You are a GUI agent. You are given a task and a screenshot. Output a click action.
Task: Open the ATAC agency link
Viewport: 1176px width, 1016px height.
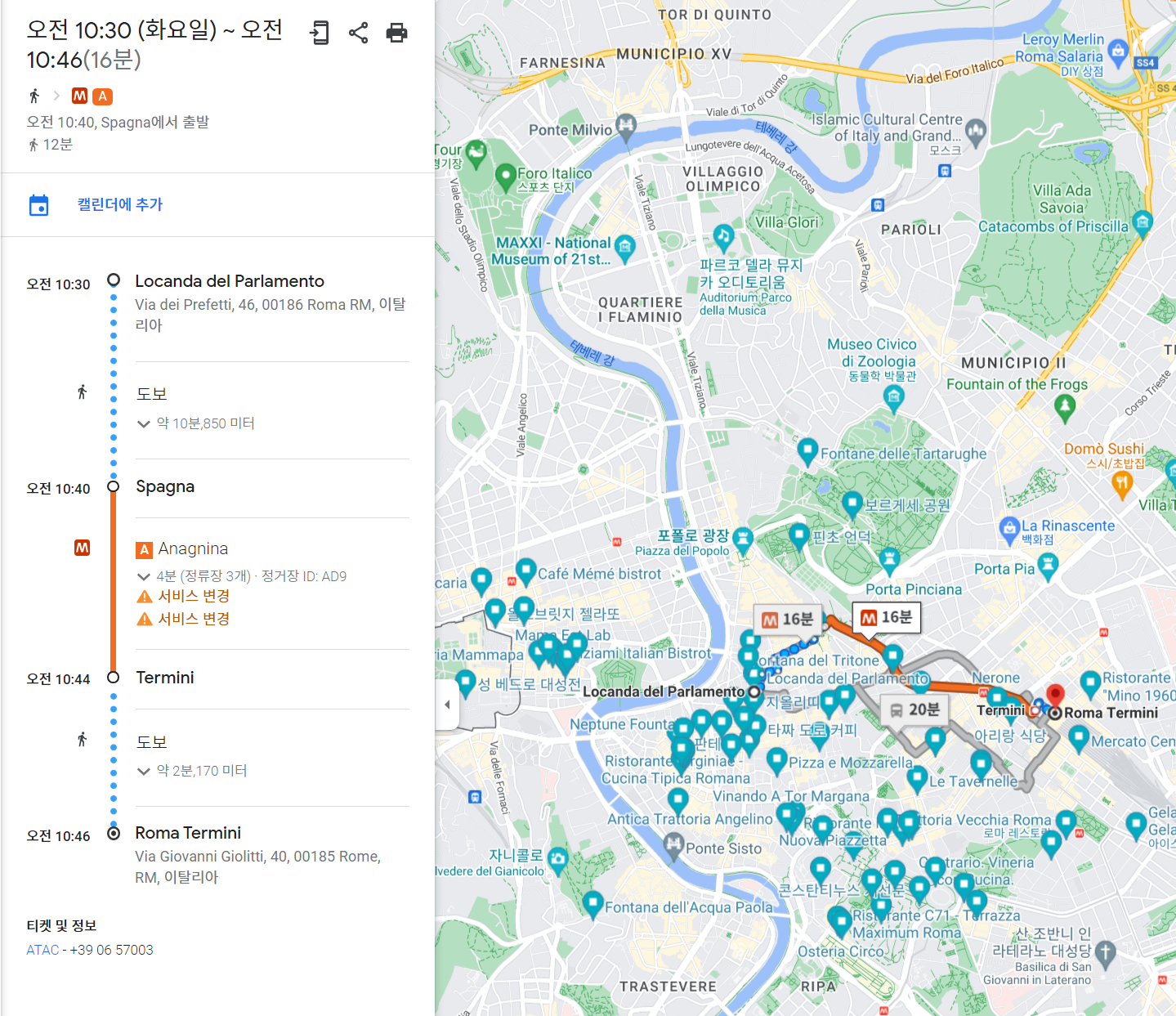42,950
